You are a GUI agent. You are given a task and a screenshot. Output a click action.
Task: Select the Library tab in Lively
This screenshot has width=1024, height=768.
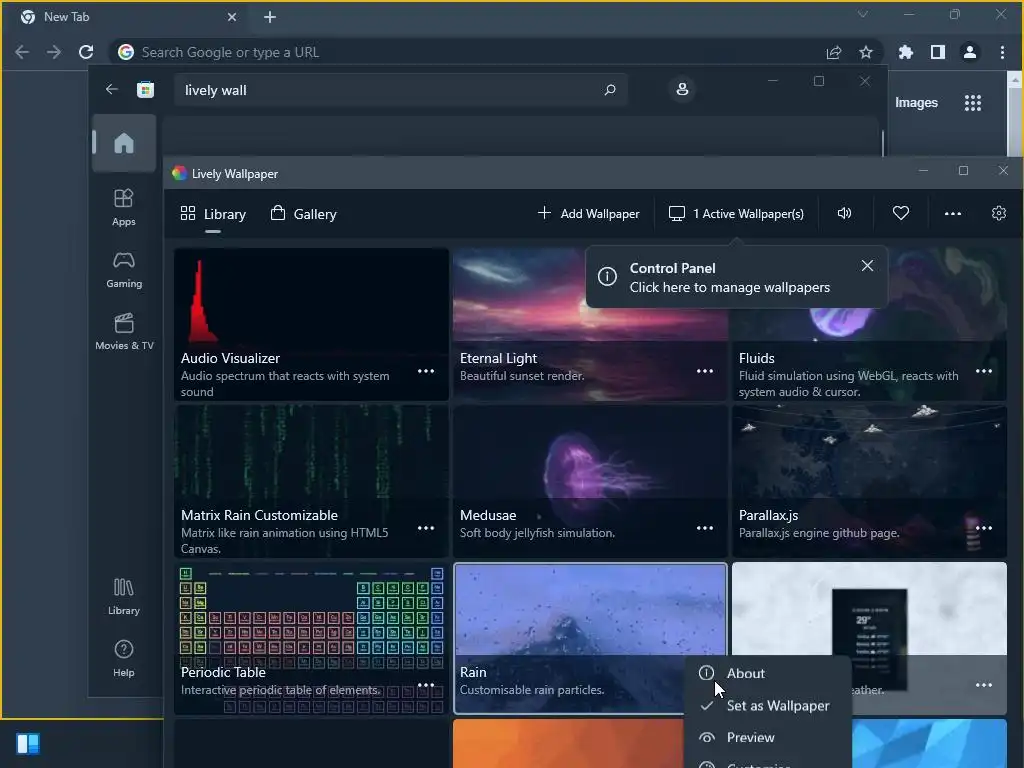213,214
